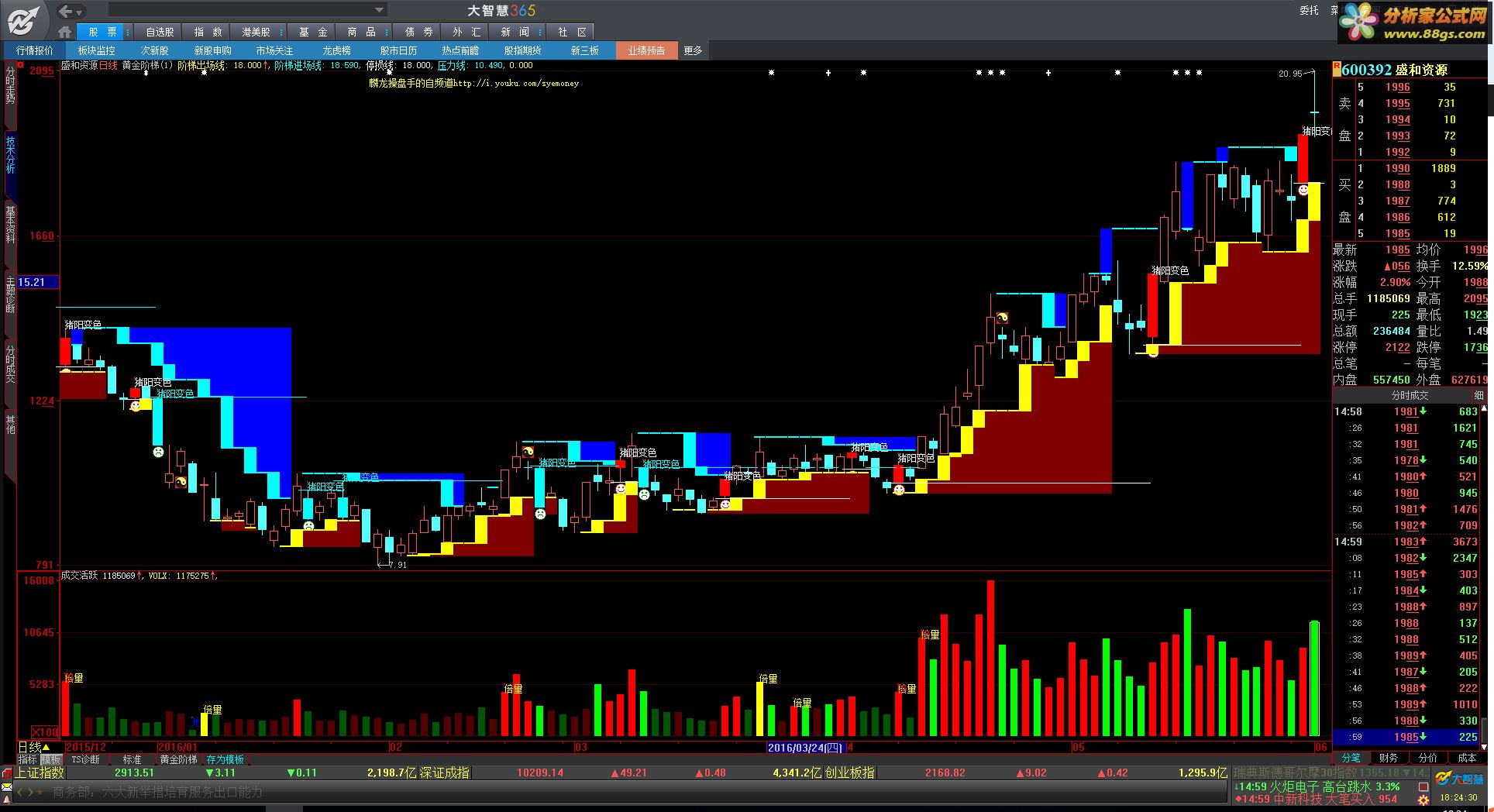Click the 大智慧 logo icon at top-left
Screen dimensions: 1494x812
[23, 19]
